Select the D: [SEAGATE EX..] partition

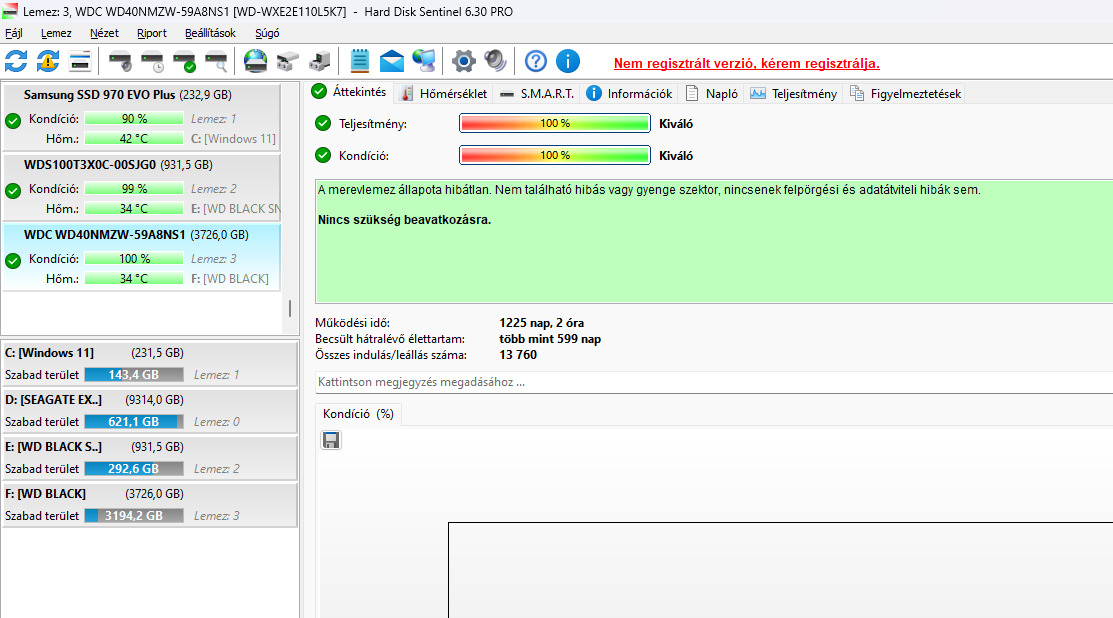pos(149,411)
